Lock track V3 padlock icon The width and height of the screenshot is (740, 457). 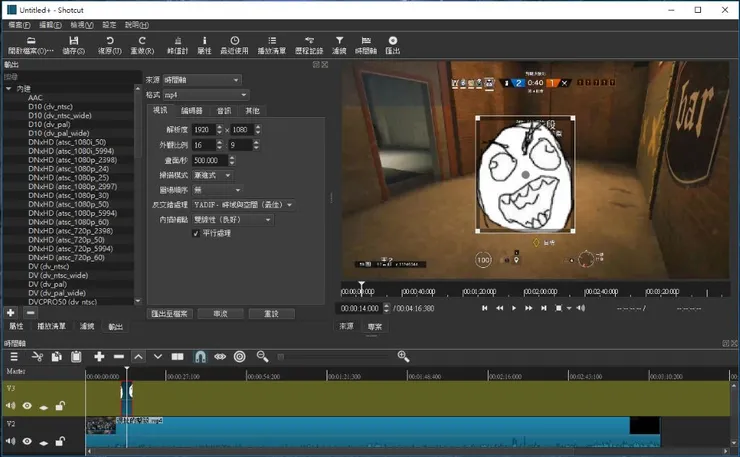click(x=60, y=406)
